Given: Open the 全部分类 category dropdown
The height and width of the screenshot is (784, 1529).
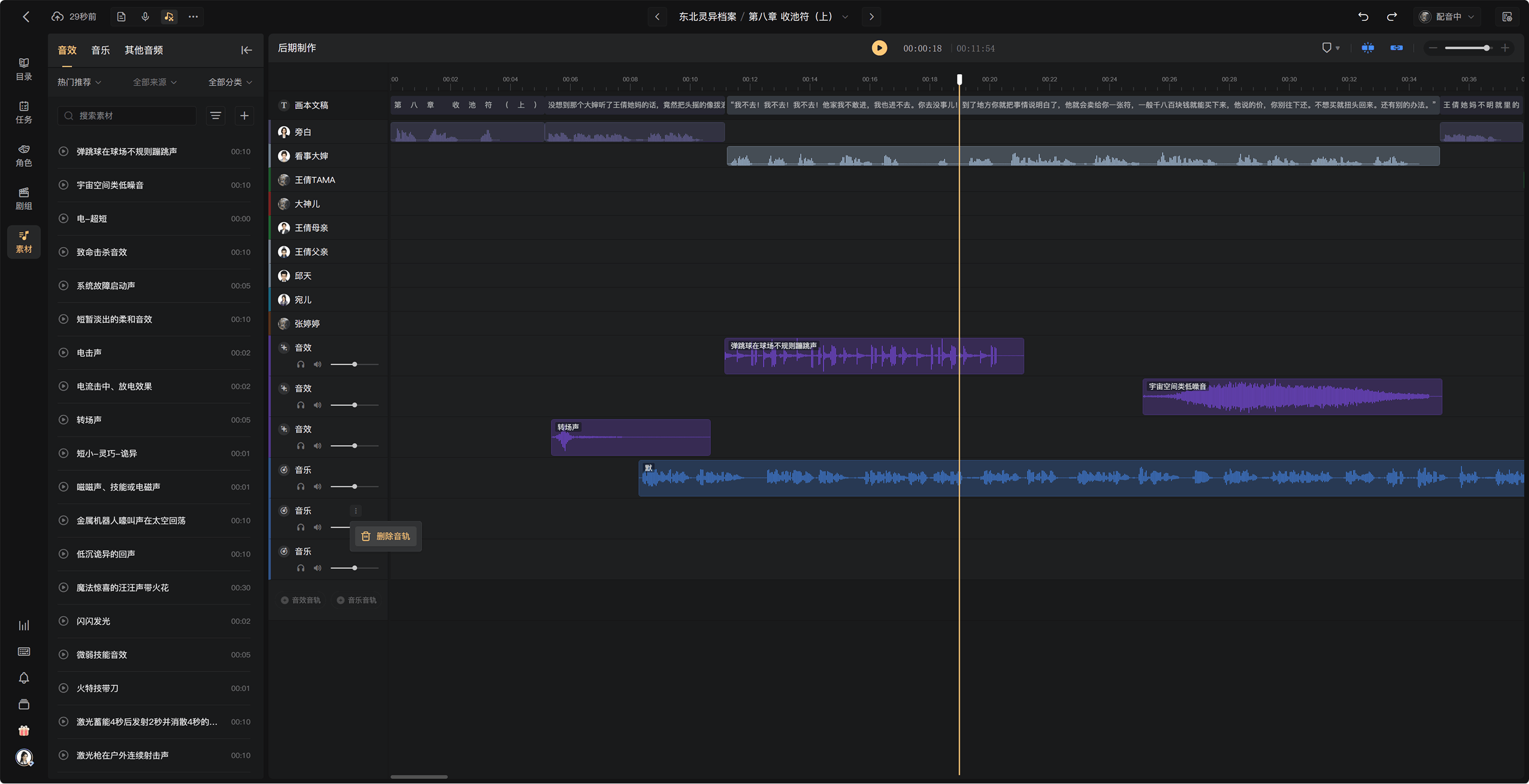Looking at the screenshot, I should (x=230, y=82).
